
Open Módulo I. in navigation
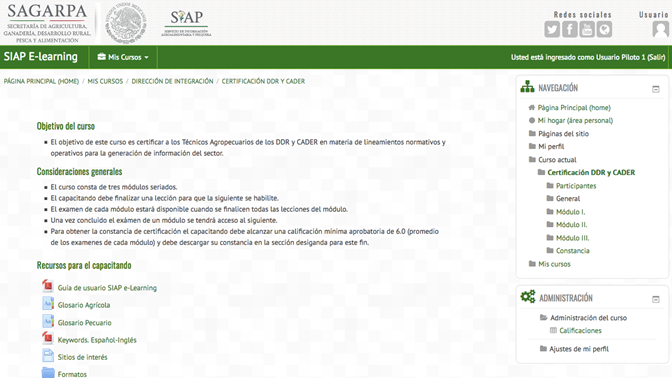click(570, 212)
